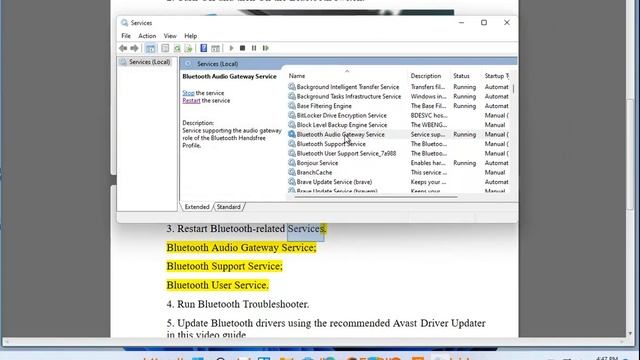Switch to the Extended tab
The image size is (640, 360).
coord(197,207)
